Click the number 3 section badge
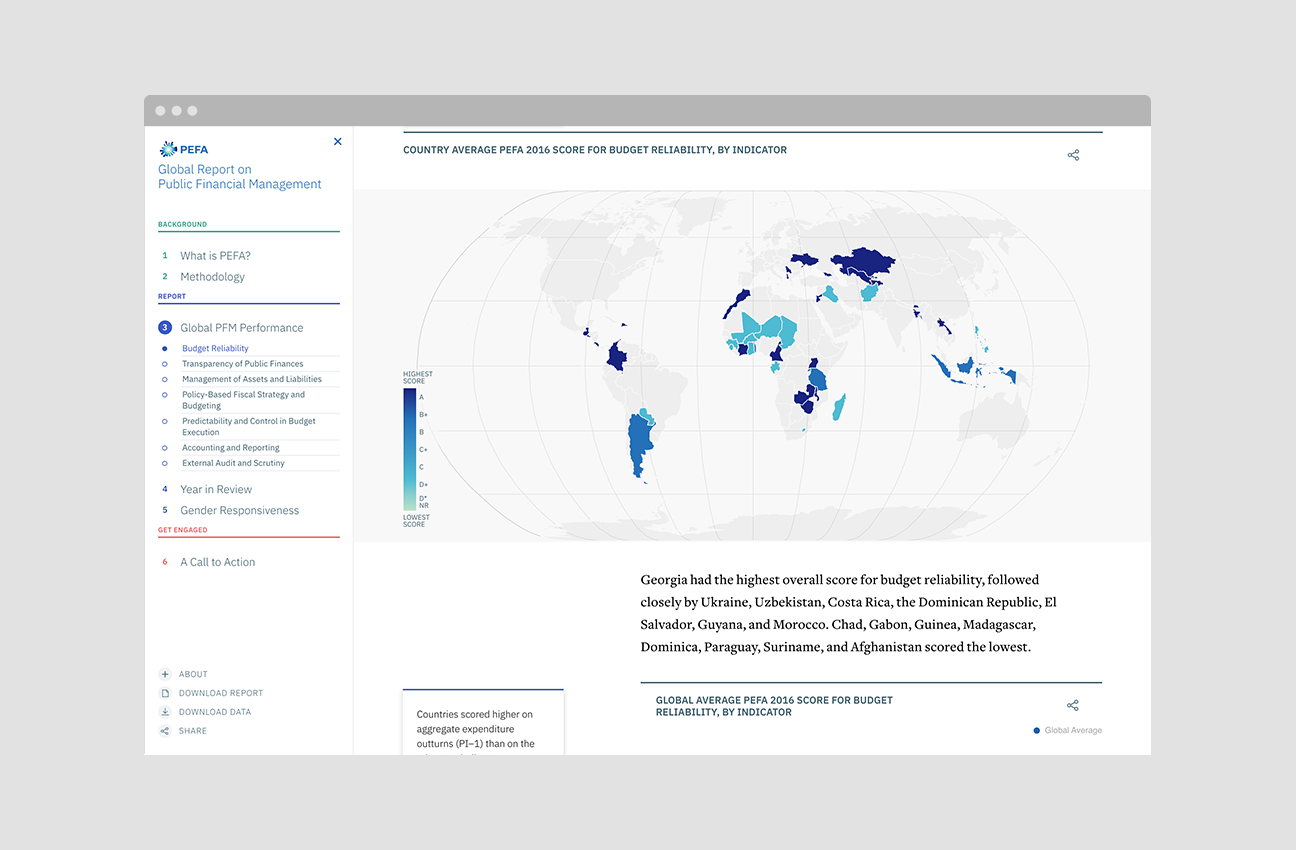The height and width of the screenshot is (850, 1296). click(x=165, y=328)
